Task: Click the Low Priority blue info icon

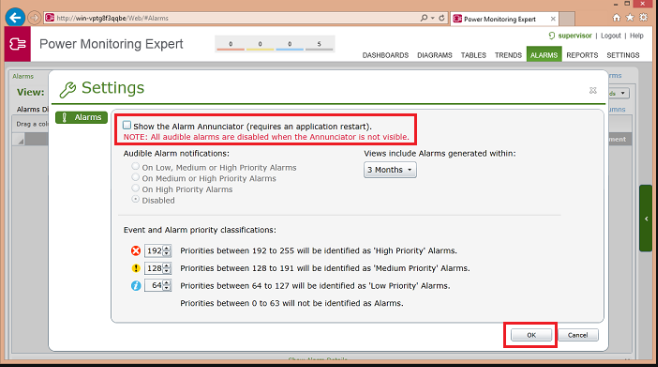Action: (136, 286)
